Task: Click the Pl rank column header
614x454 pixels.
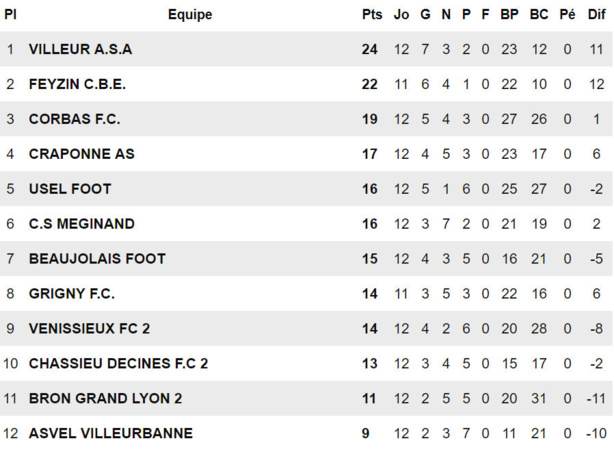Action: [10, 15]
